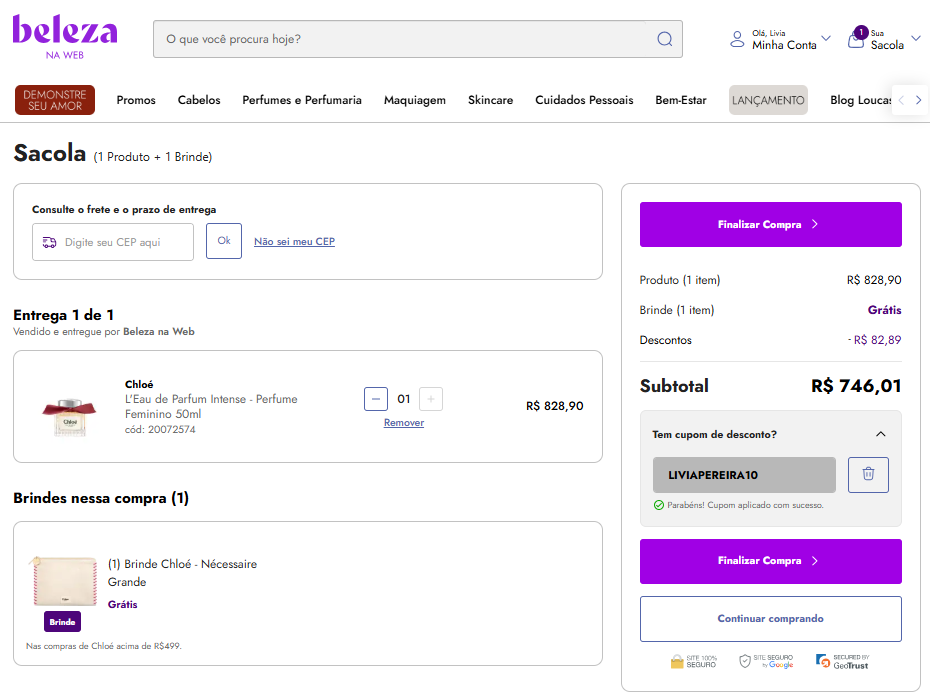Expand Sua Sacola dropdown chevron
930x700 pixels.
[x=916, y=39]
